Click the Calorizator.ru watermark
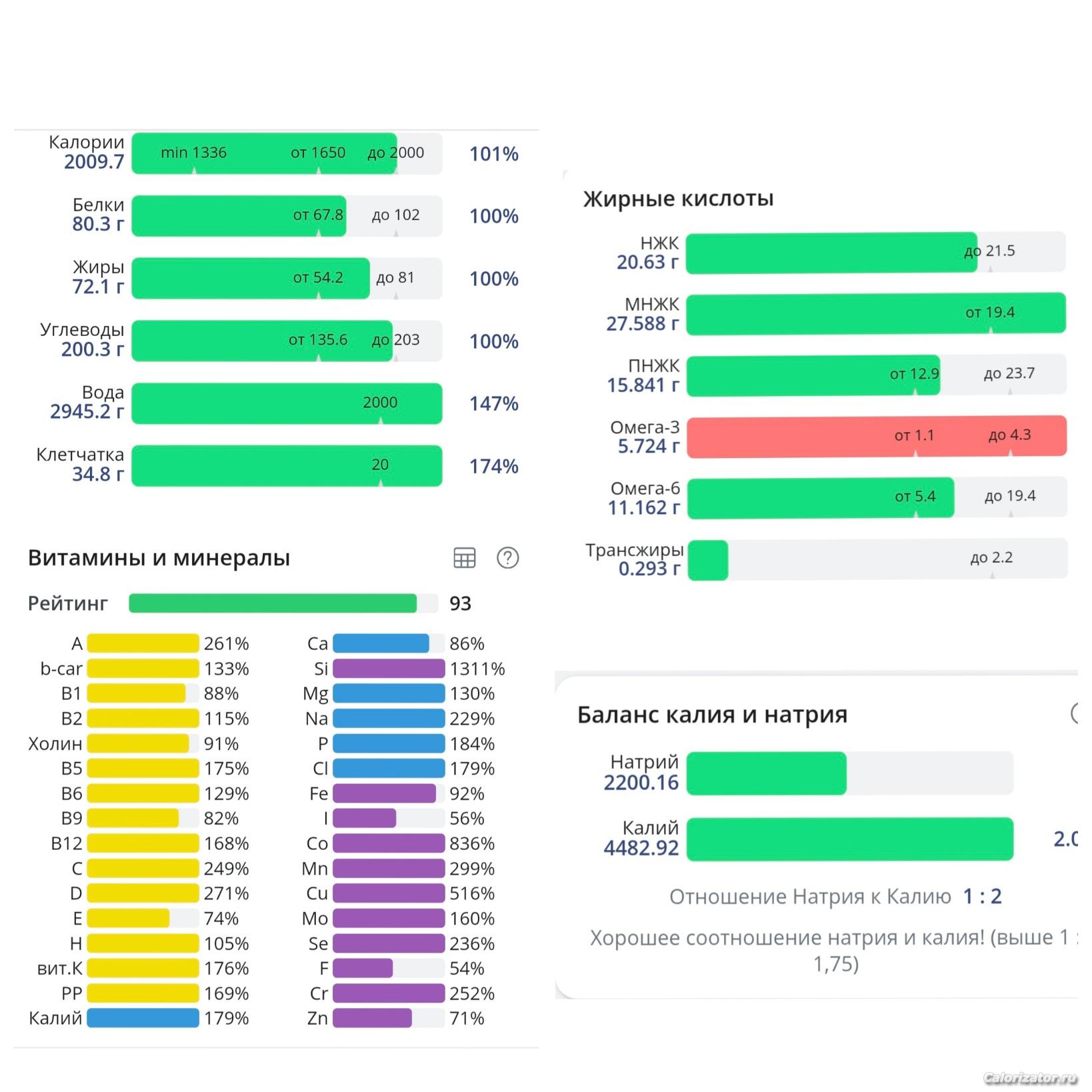 coord(1030,1078)
